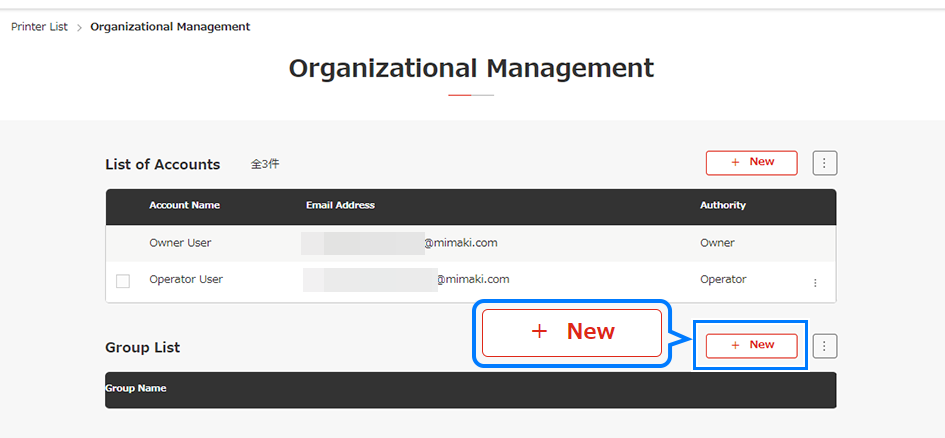Click small New button in Group List
The height and width of the screenshot is (438, 945).
tap(751, 346)
